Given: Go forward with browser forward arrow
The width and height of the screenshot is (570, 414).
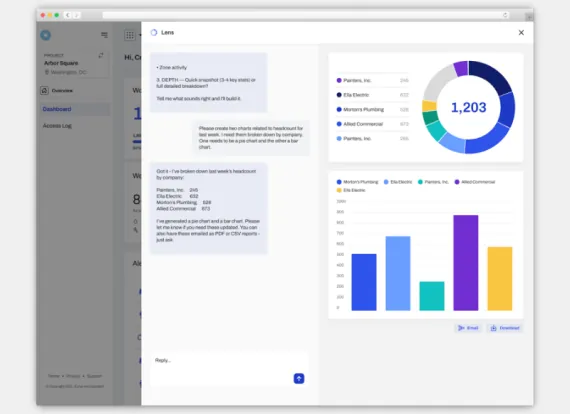Looking at the screenshot, I should 76,15.
